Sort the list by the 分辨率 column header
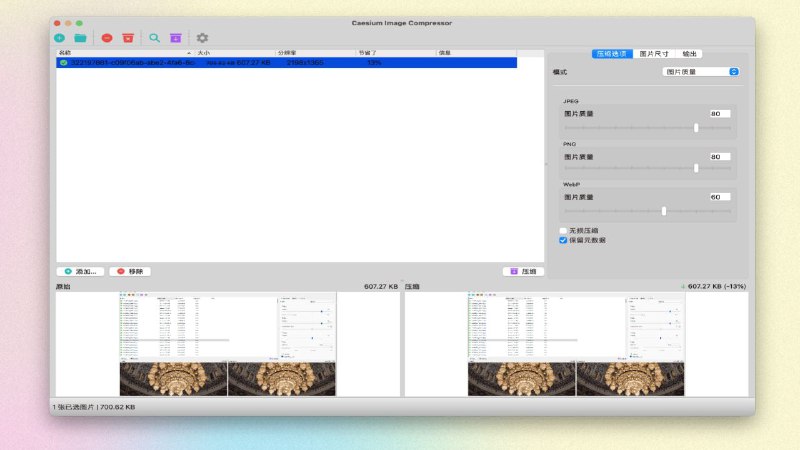 click(315, 53)
